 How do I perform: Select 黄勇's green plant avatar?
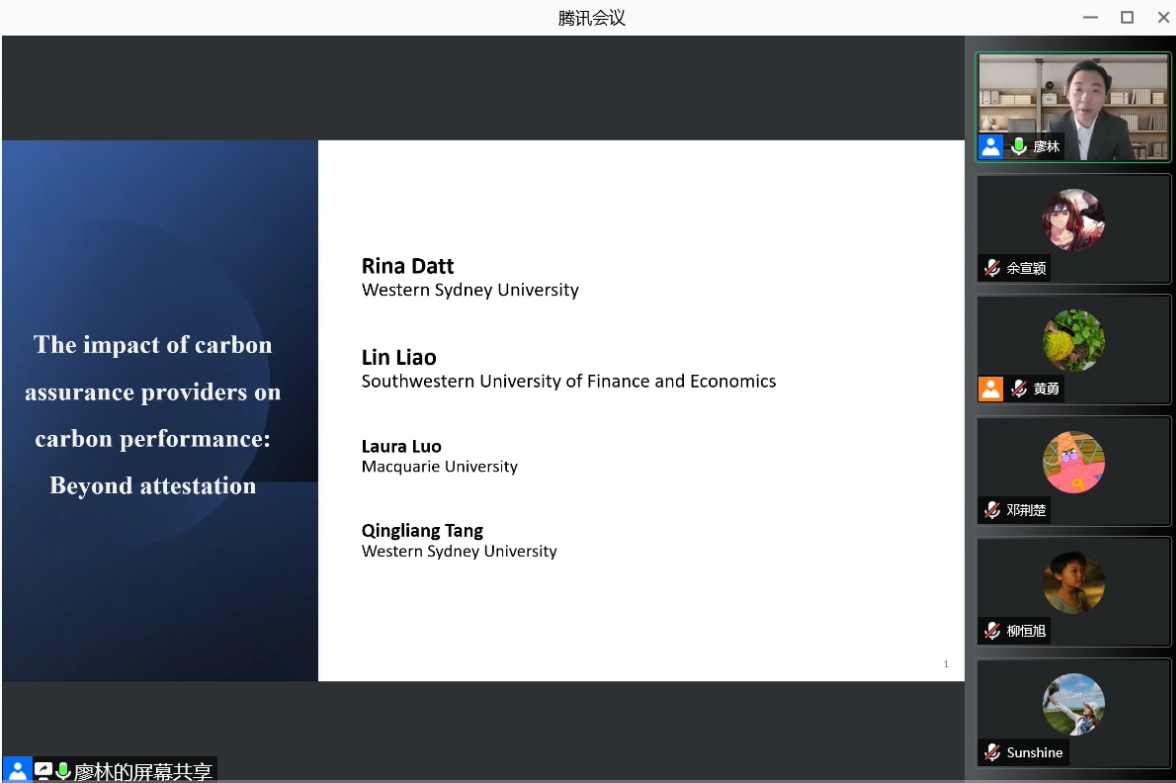(x=1073, y=341)
